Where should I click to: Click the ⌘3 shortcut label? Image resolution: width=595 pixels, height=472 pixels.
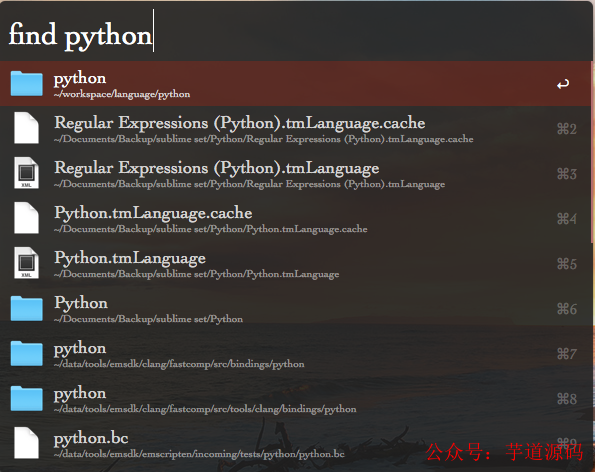[x=567, y=174]
